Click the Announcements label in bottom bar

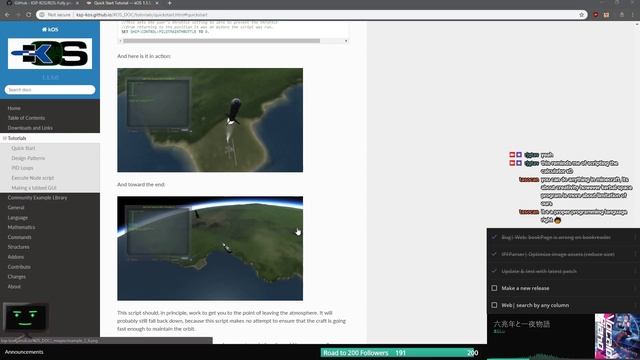[x=24, y=352]
